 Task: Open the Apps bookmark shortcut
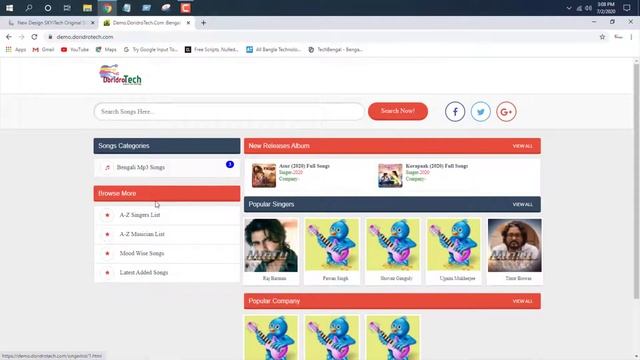16,49
